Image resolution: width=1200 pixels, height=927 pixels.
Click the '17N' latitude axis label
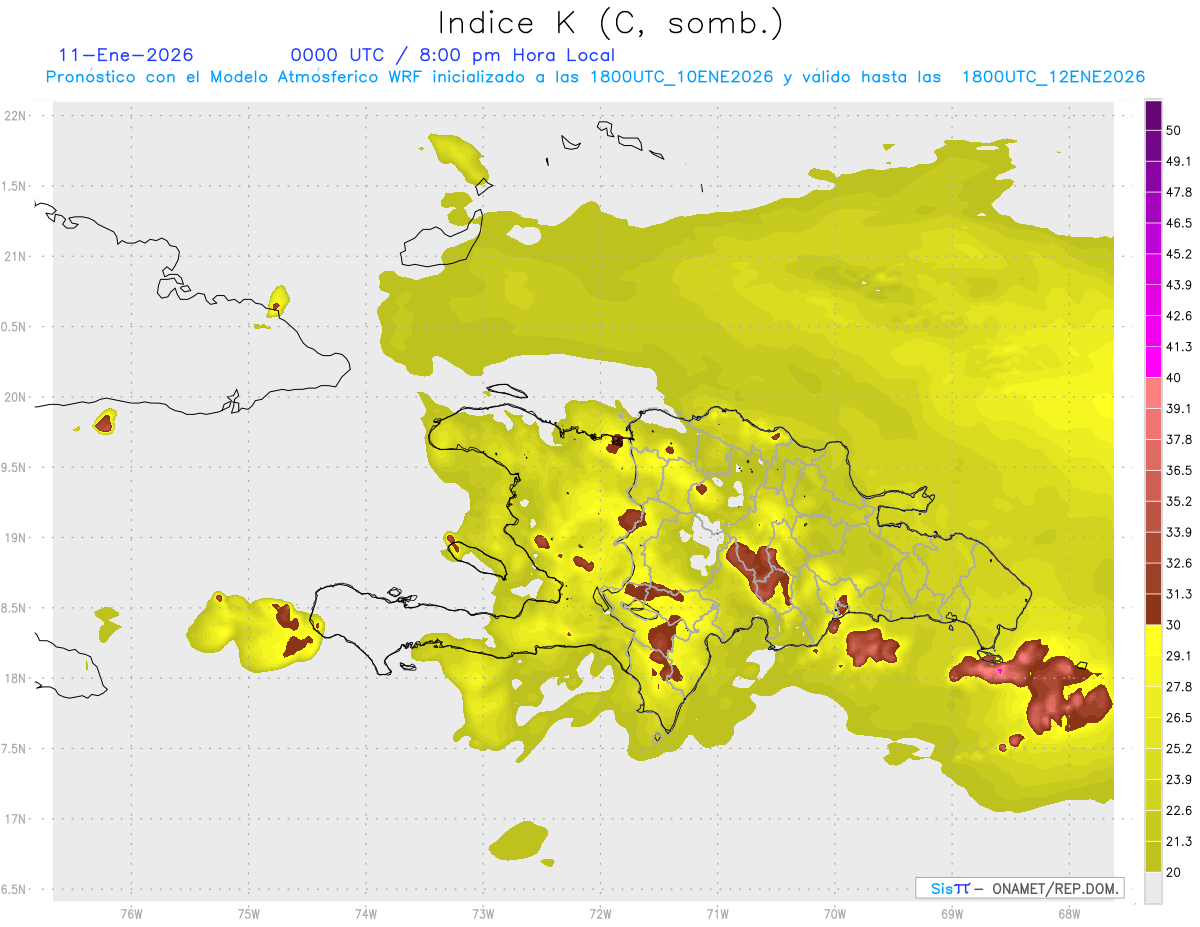tap(15, 820)
